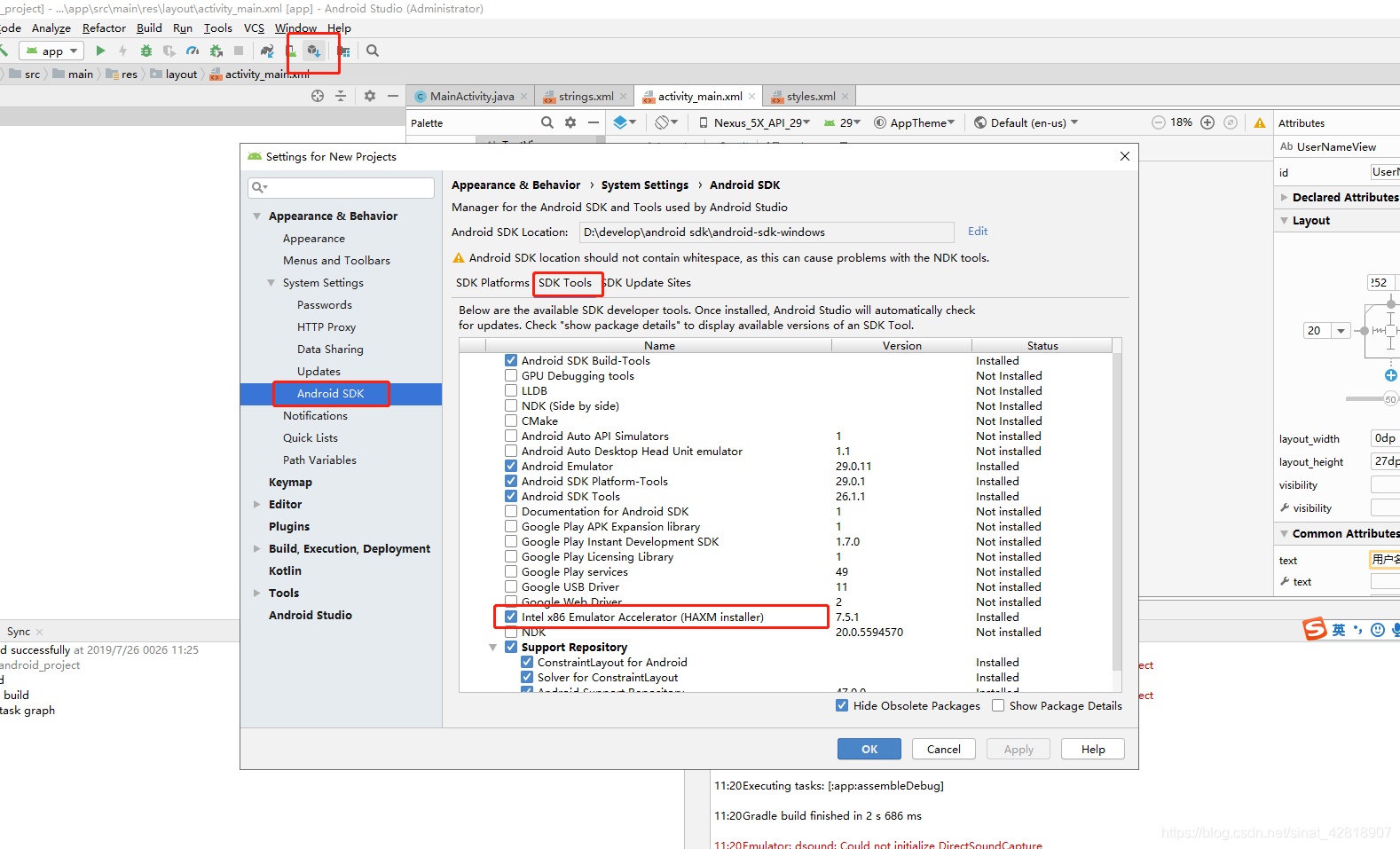Collapse the Support Repository group
The width and height of the screenshot is (1400, 849).
(493, 647)
